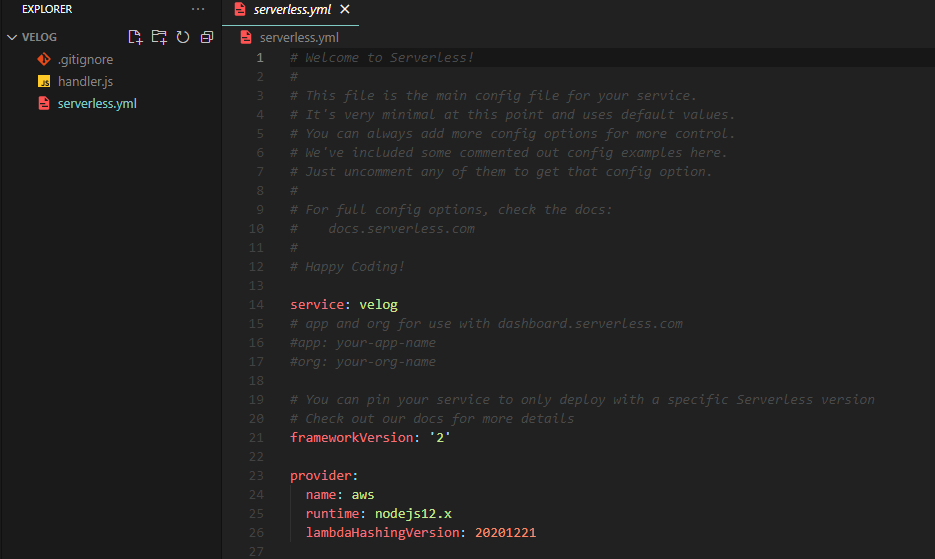Click the 'nodejs12.x' runtime value
The width and height of the screenshot is (935, 559).
[x=413, y=514]
